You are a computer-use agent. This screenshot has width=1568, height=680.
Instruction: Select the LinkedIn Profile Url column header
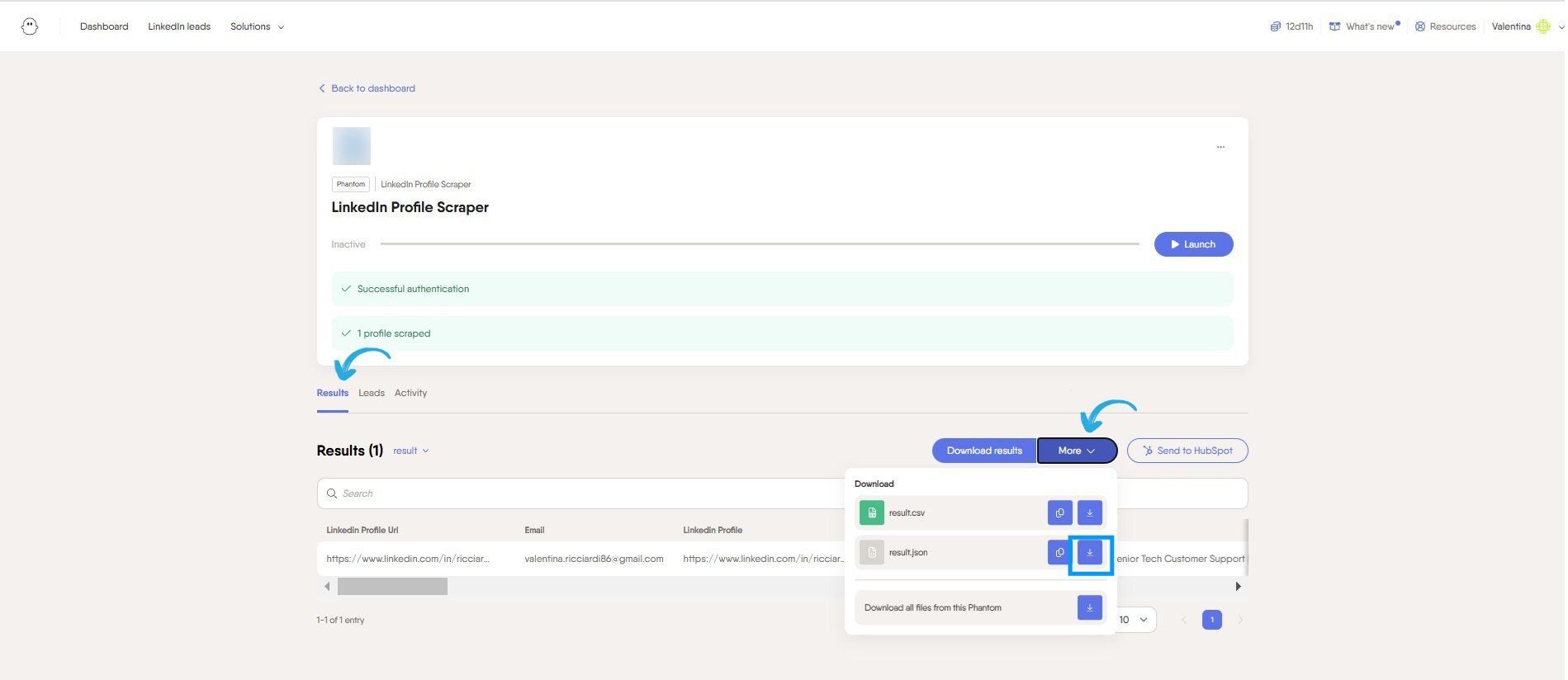[362, 530]
